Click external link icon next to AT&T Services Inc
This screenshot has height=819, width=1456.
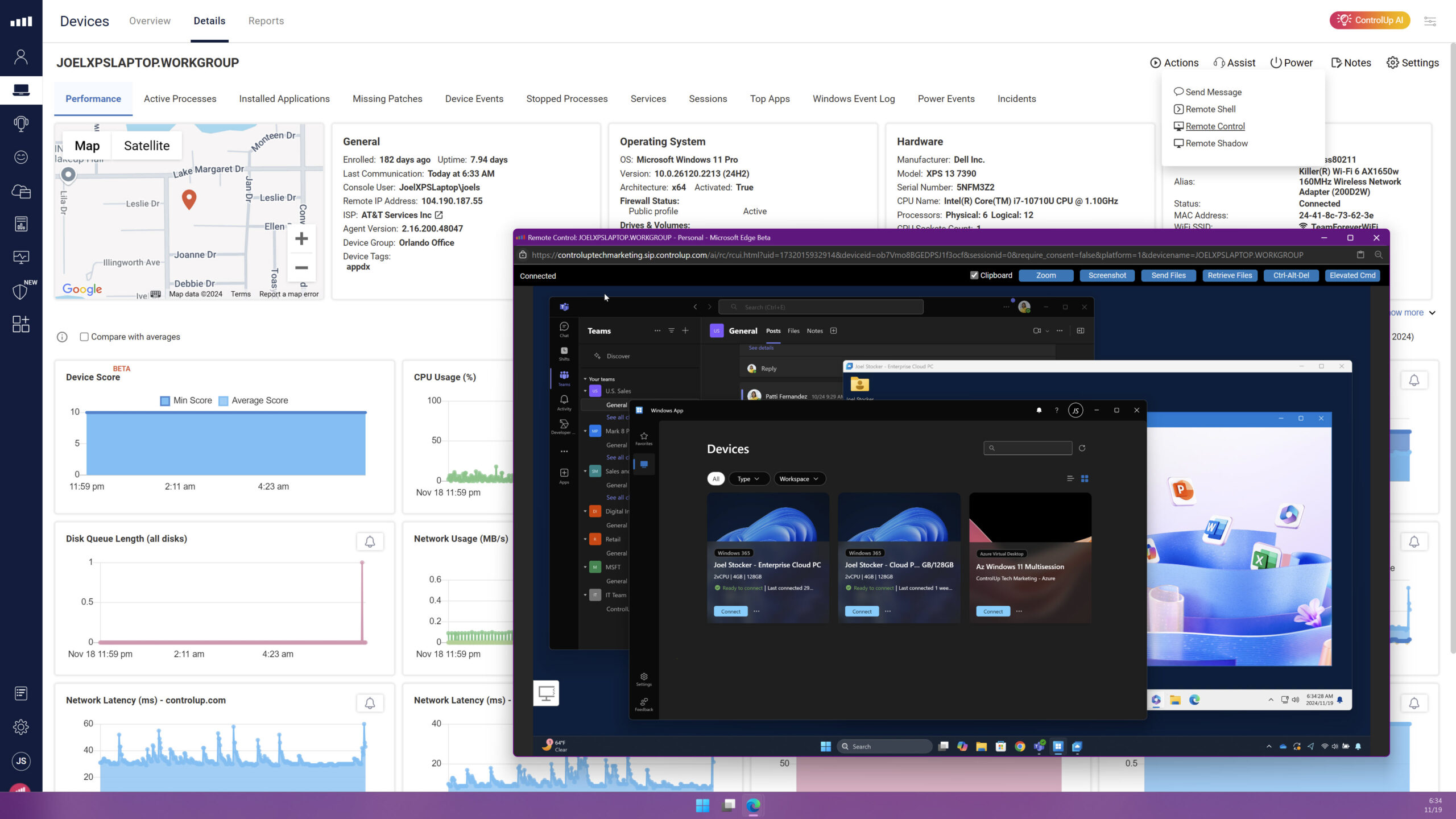[x=439, y=215]
